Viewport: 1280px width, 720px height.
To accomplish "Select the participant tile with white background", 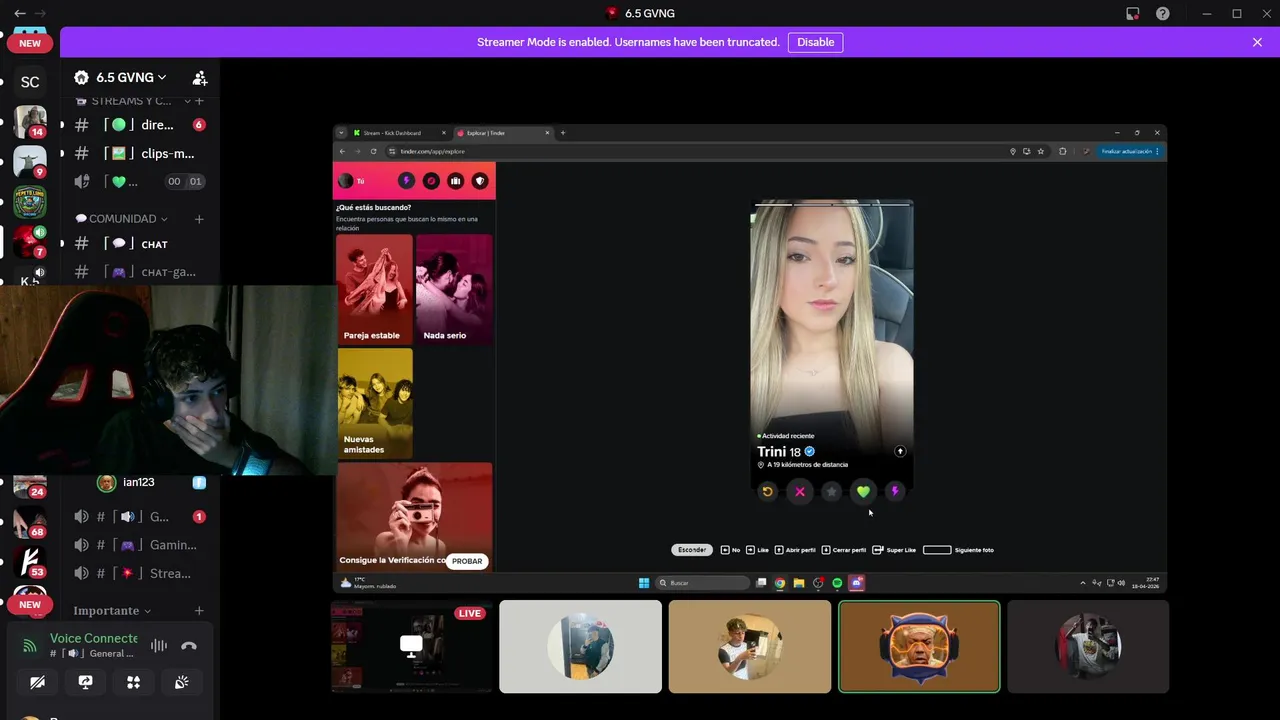I will click(580, 646).
